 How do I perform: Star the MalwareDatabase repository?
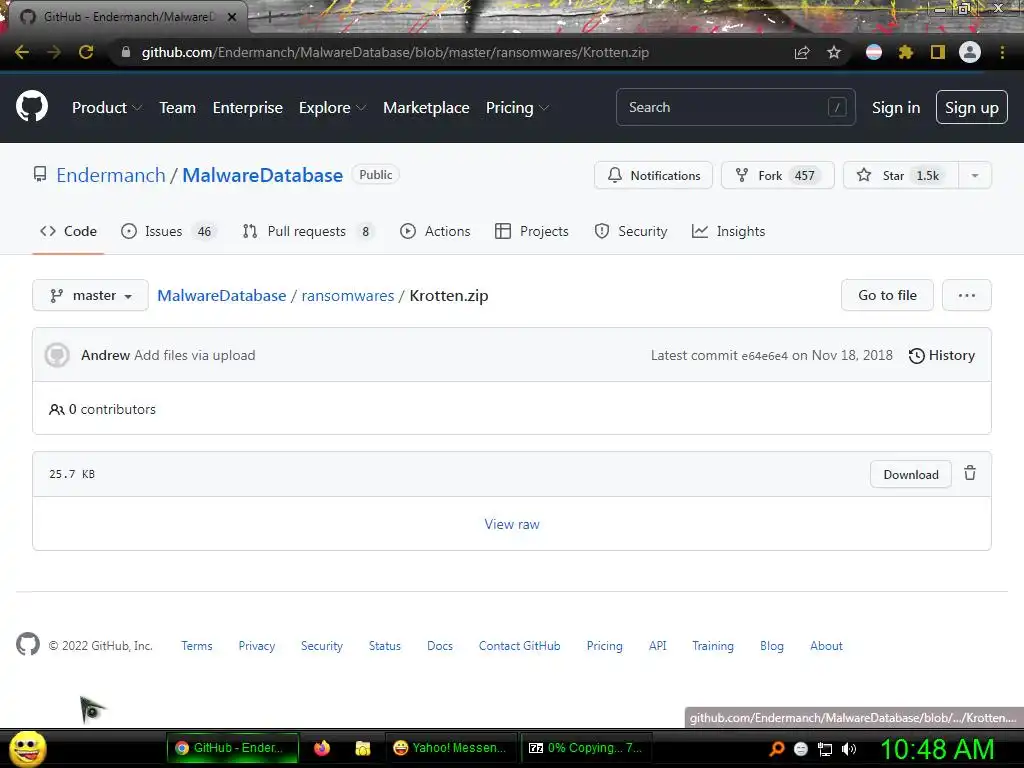(x=901, y=175)
